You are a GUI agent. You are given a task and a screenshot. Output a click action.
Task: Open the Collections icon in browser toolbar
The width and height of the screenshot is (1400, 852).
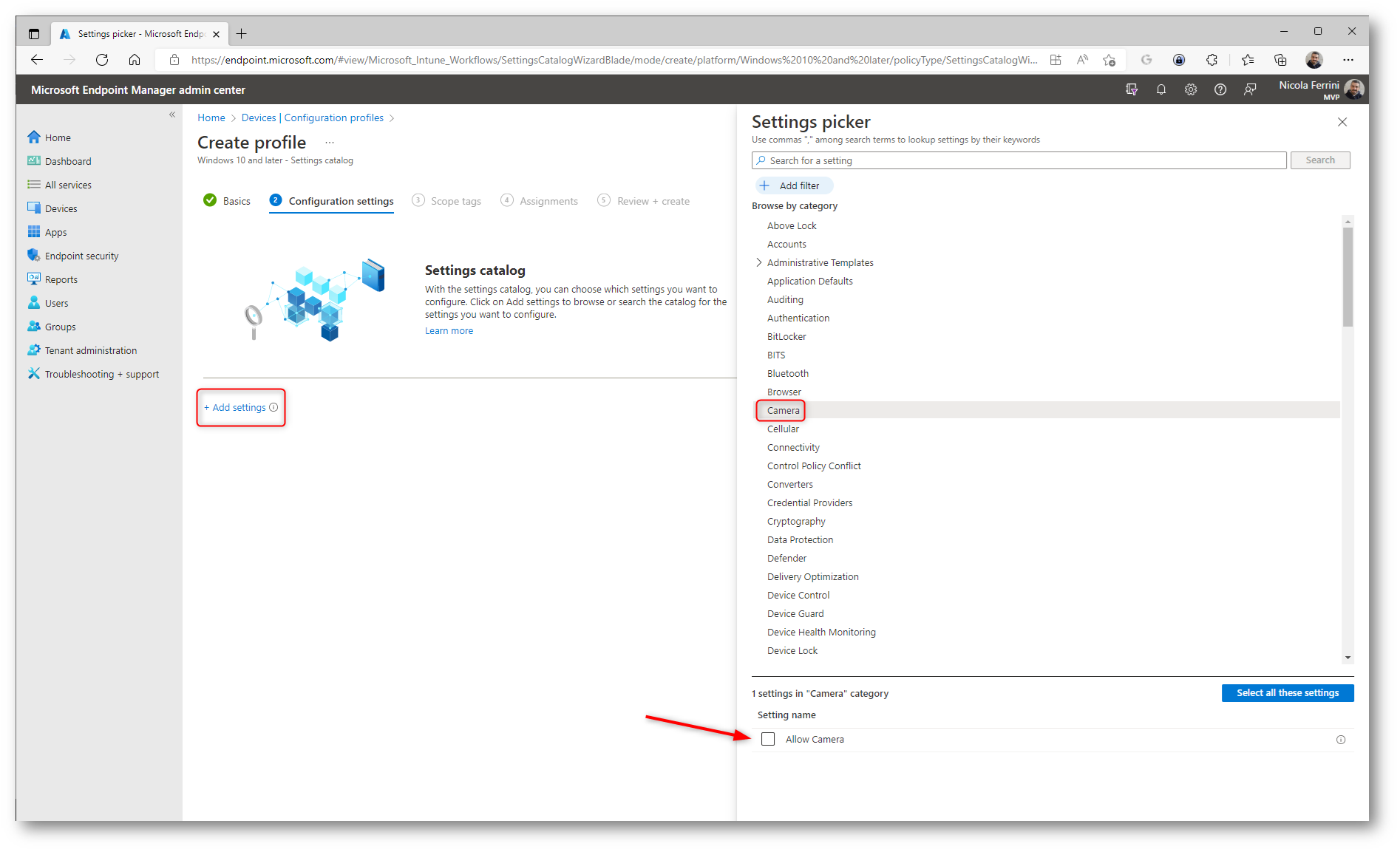pos(1280,60)
